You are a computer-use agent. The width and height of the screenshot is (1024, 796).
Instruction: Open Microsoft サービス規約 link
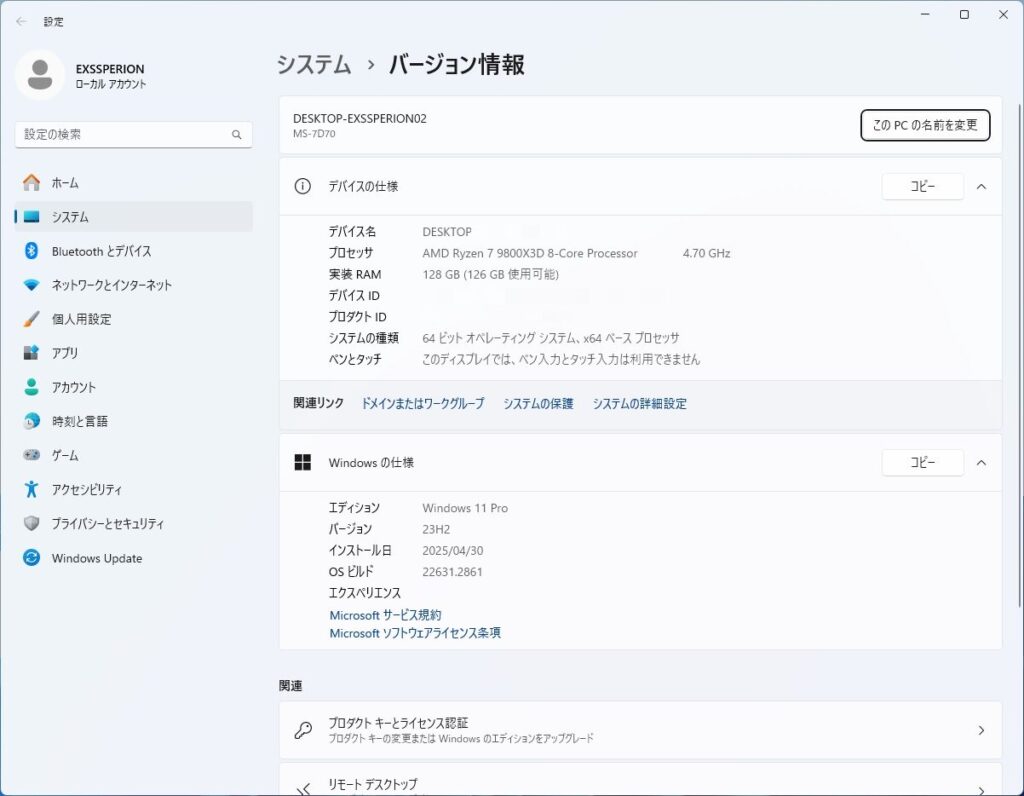[385, 615]
